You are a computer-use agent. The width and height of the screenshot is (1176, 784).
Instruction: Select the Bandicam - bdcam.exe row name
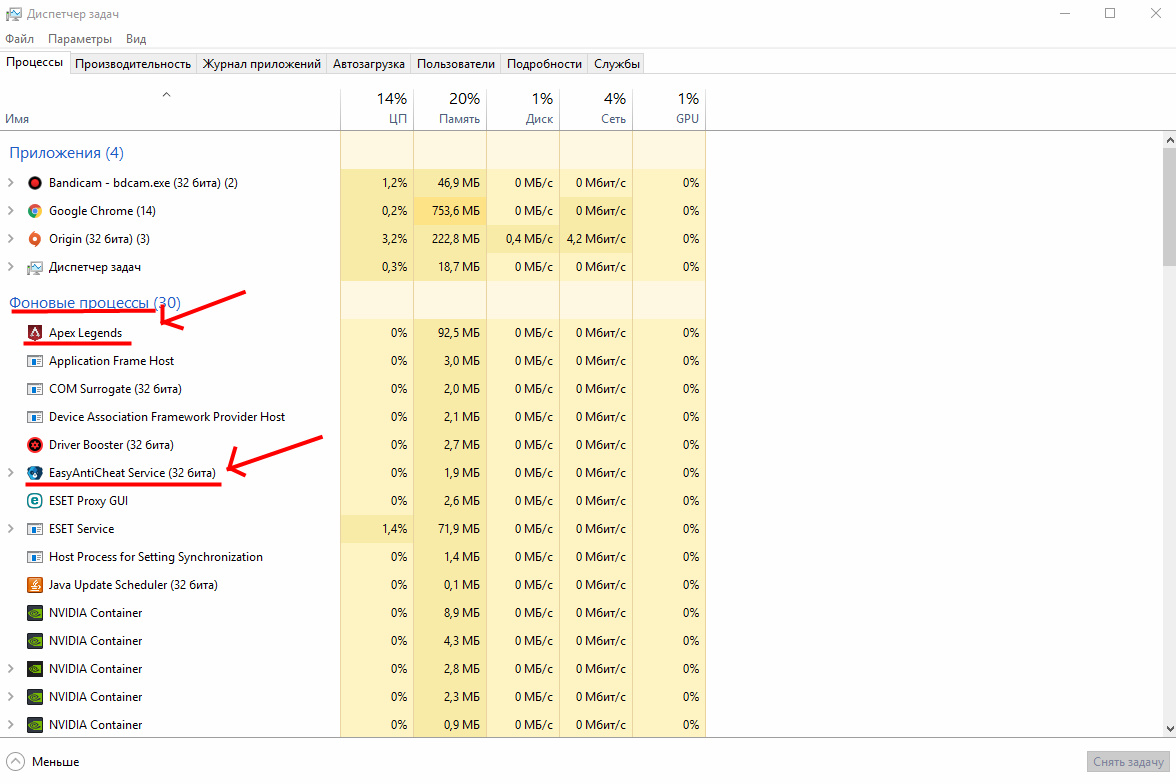point(143,183)
